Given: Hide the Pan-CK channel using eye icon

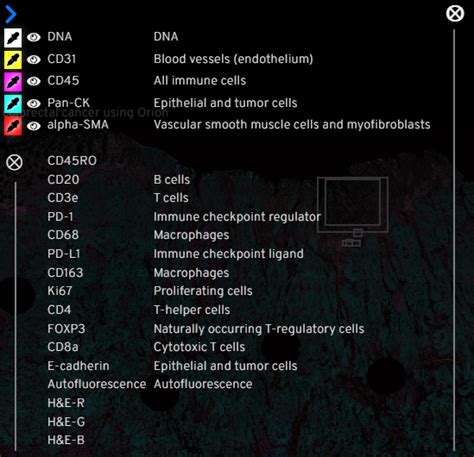Looking at the screenshot, I should point(34,103).
